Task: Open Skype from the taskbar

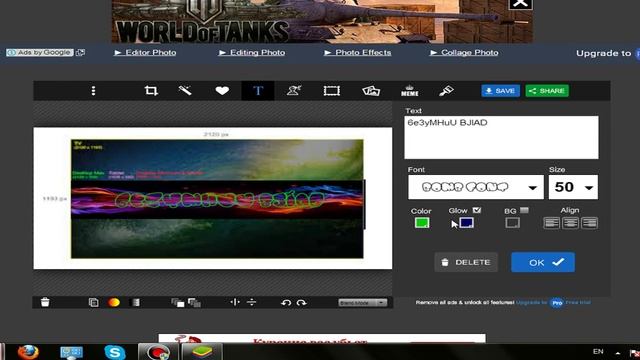Action: [x=115, y=352]
